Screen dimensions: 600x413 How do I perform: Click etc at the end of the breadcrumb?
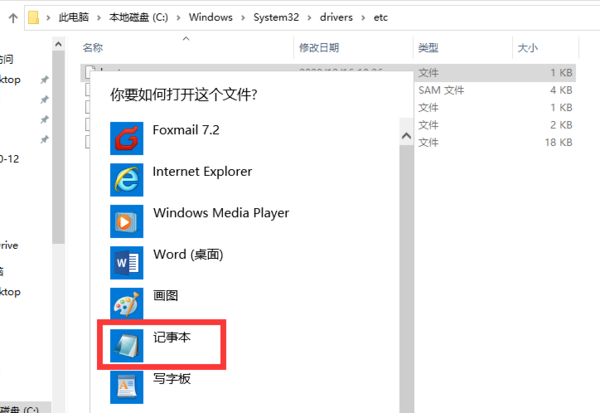click(380, 18)
